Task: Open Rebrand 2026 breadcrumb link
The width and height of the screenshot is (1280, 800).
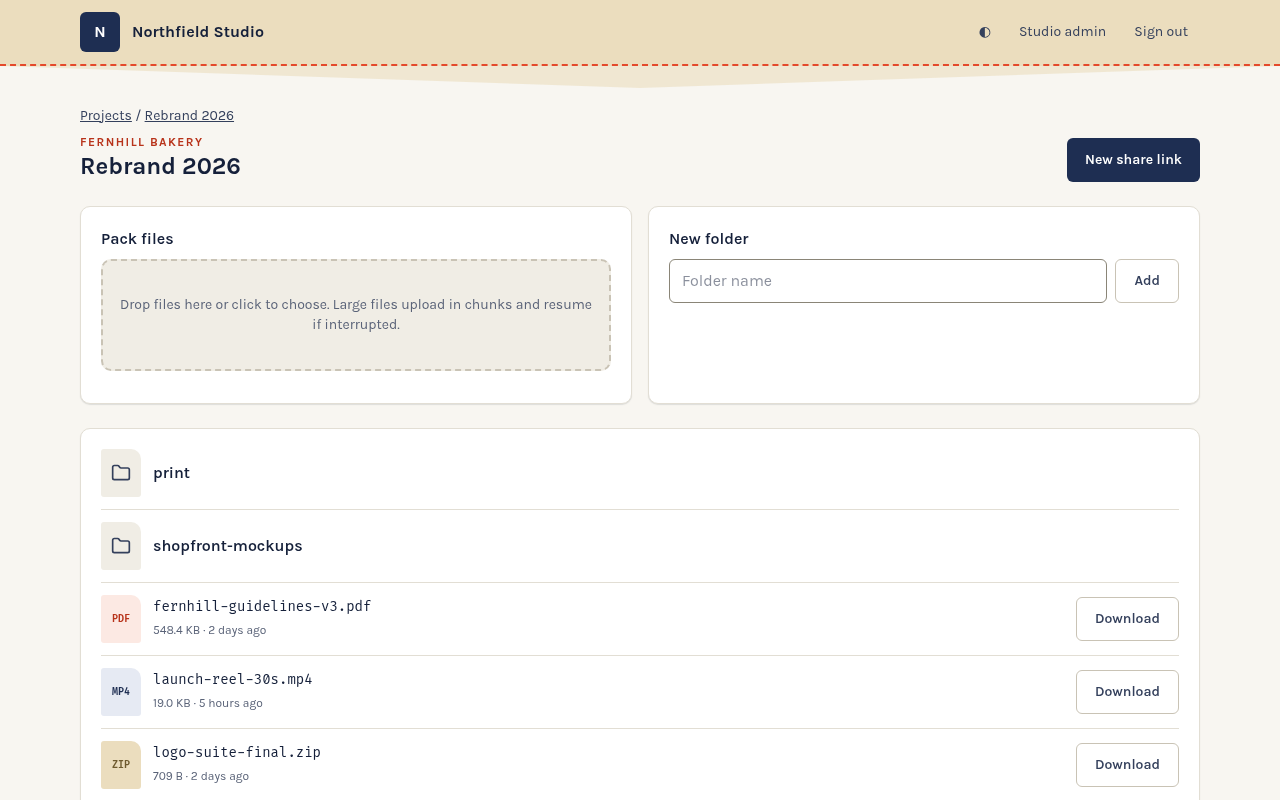Action: (x=189, y=115)
